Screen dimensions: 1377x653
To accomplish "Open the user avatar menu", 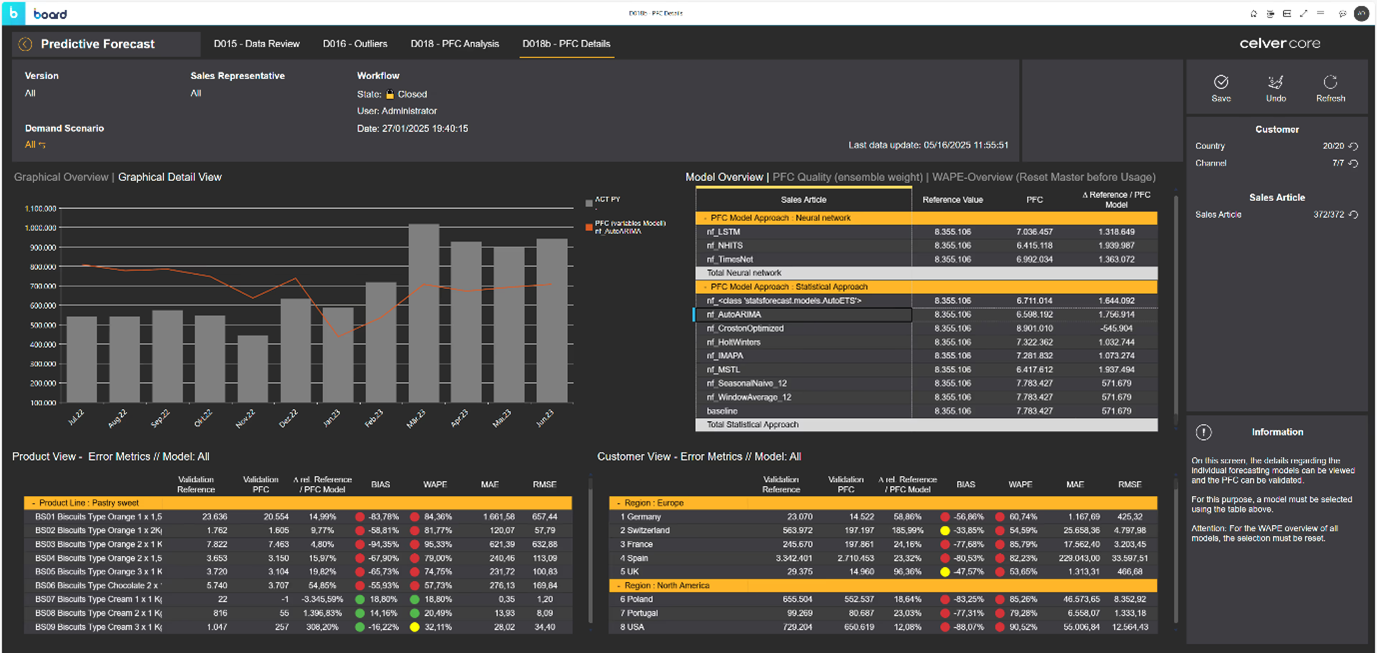I will point(1361,14).
